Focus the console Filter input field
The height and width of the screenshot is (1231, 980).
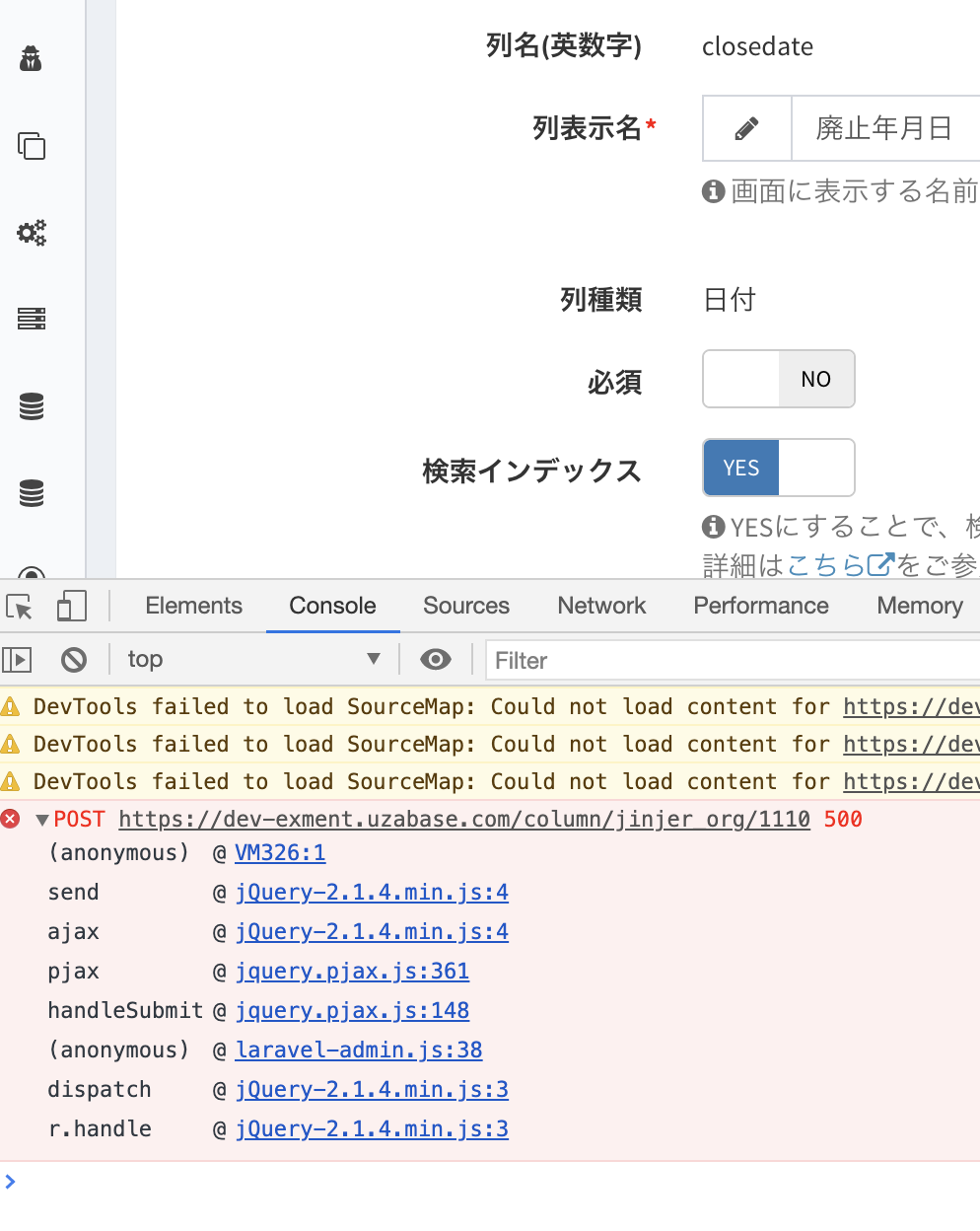(x=733, y=660)
